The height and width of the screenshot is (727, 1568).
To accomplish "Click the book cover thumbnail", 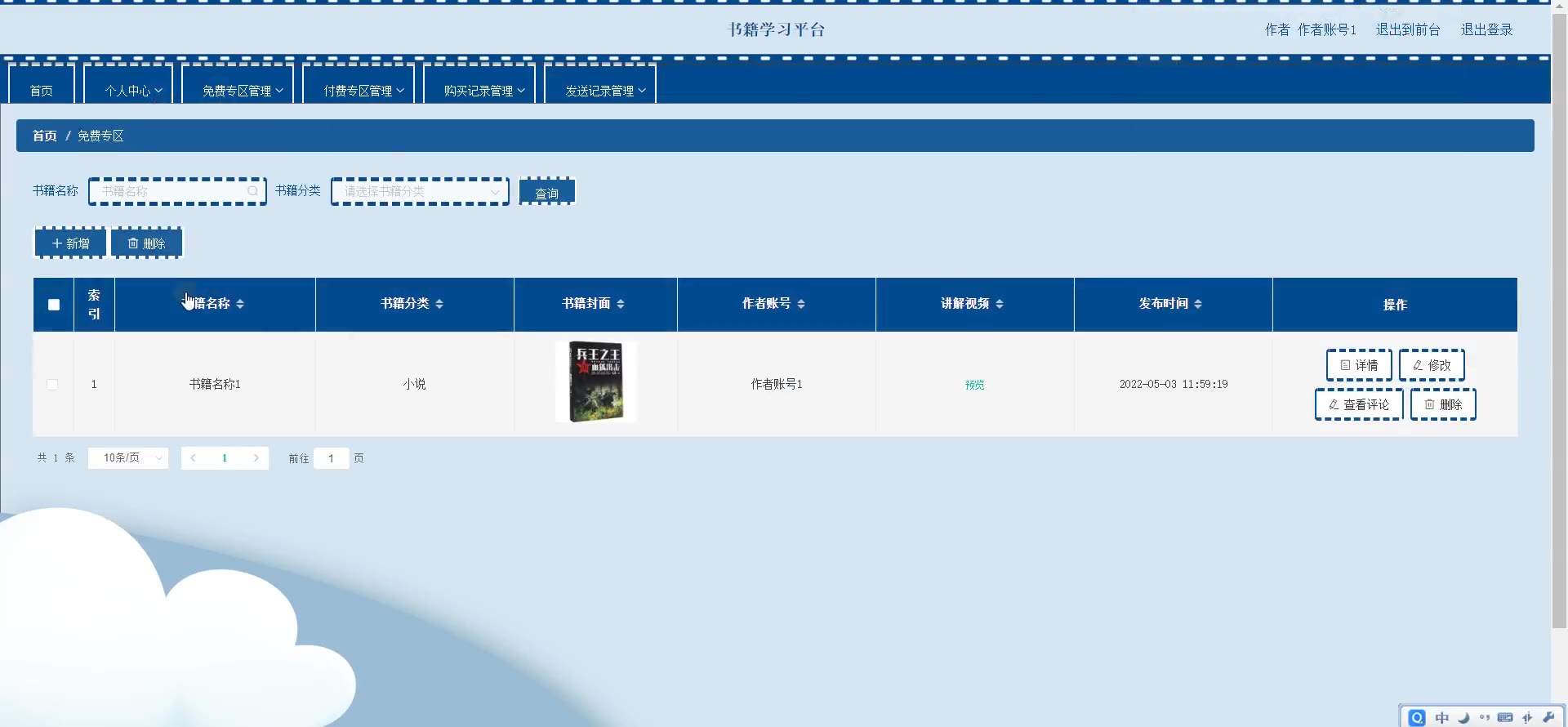I will [595, 381].
